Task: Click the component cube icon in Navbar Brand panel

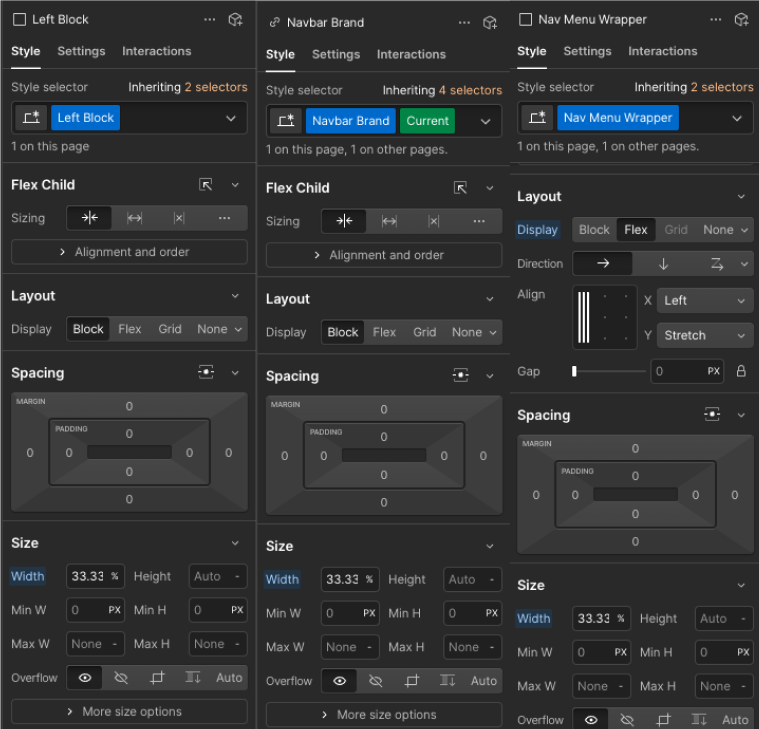Action: coord(490,23)
